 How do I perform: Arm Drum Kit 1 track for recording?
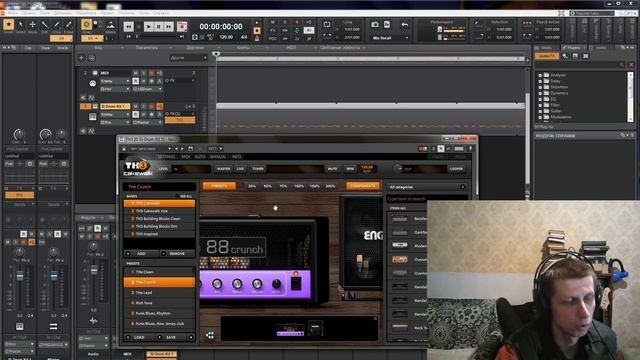(151, 107)
